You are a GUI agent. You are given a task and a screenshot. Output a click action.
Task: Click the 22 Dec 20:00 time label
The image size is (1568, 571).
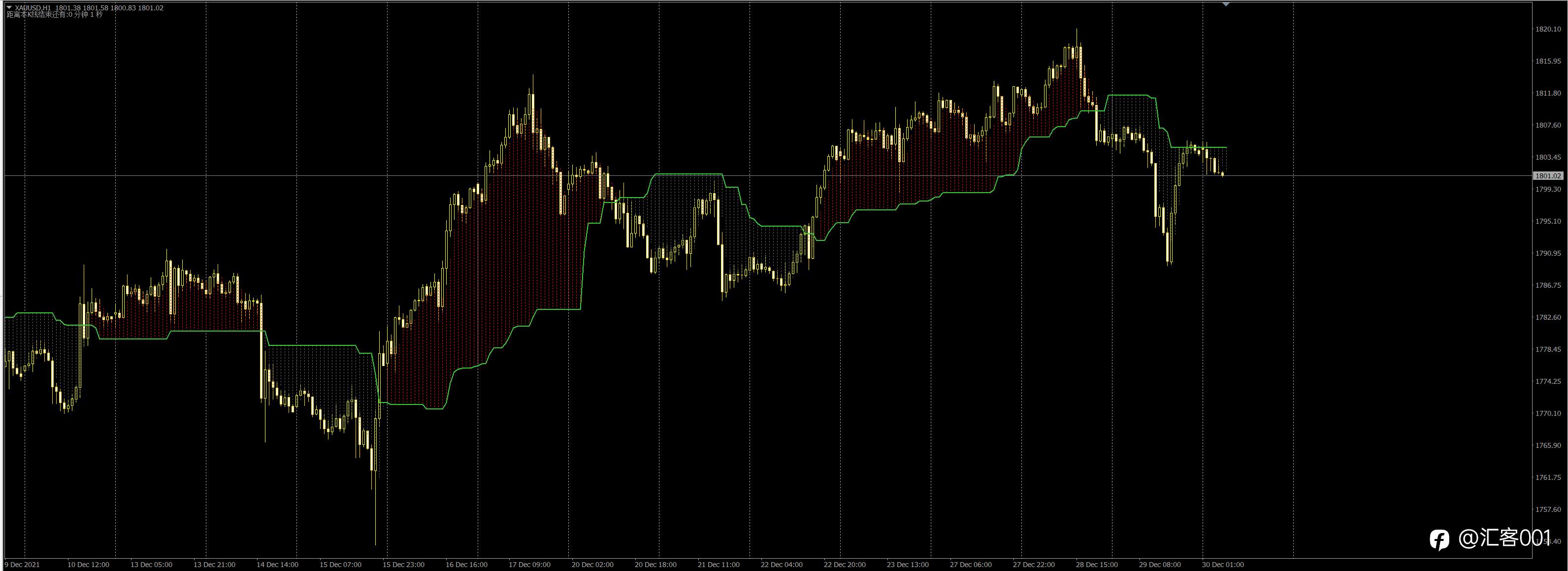click(844, 565)
